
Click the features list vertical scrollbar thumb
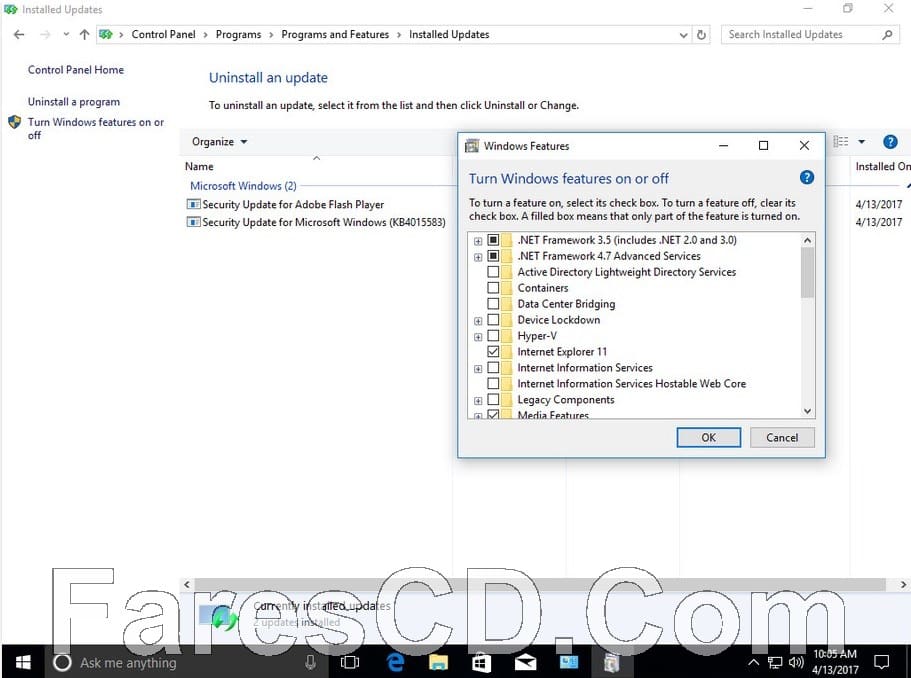coord(807,272)
